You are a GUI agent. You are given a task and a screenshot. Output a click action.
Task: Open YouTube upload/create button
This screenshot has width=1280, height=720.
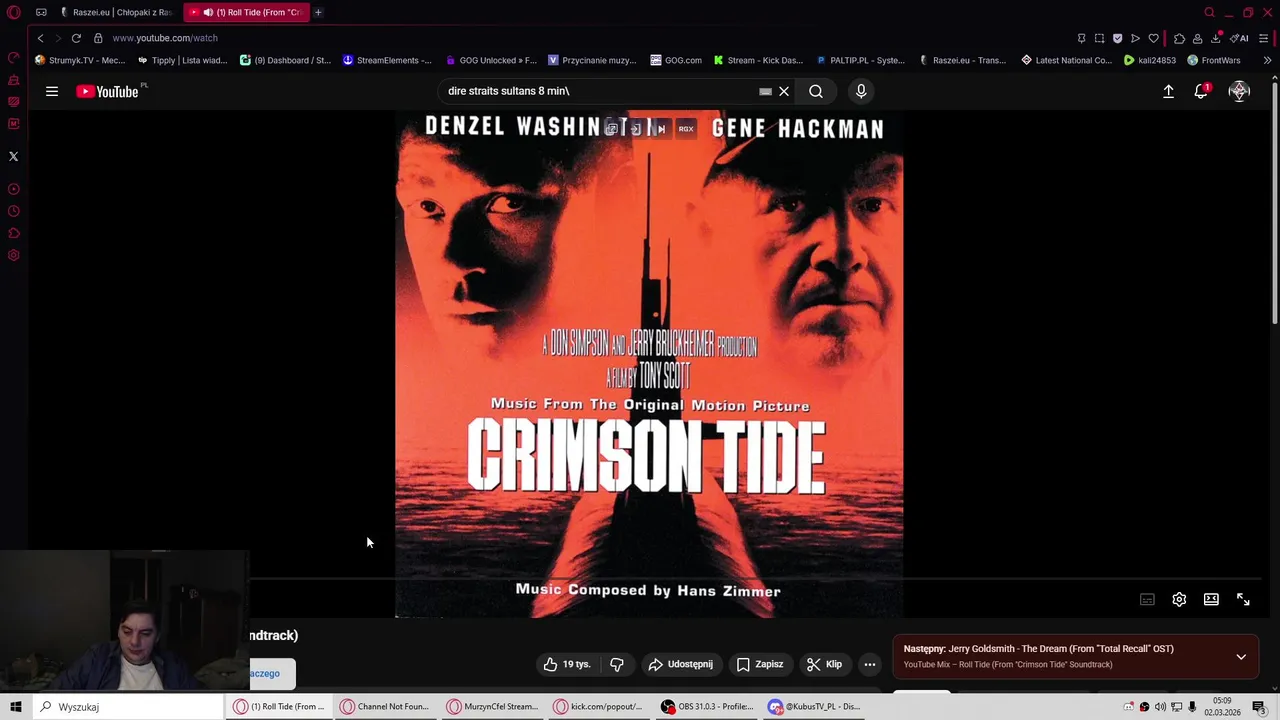[x=1168, y=91]
